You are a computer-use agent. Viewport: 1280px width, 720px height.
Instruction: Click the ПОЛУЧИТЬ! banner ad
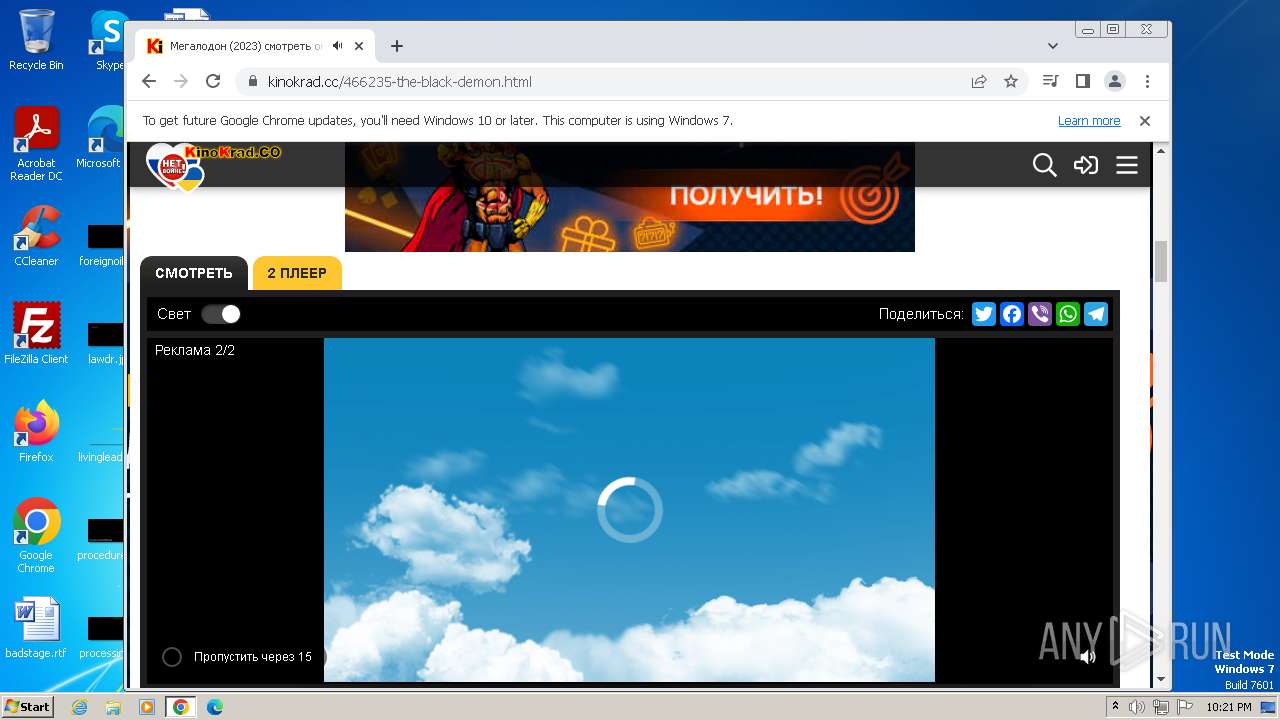[630, 197]
